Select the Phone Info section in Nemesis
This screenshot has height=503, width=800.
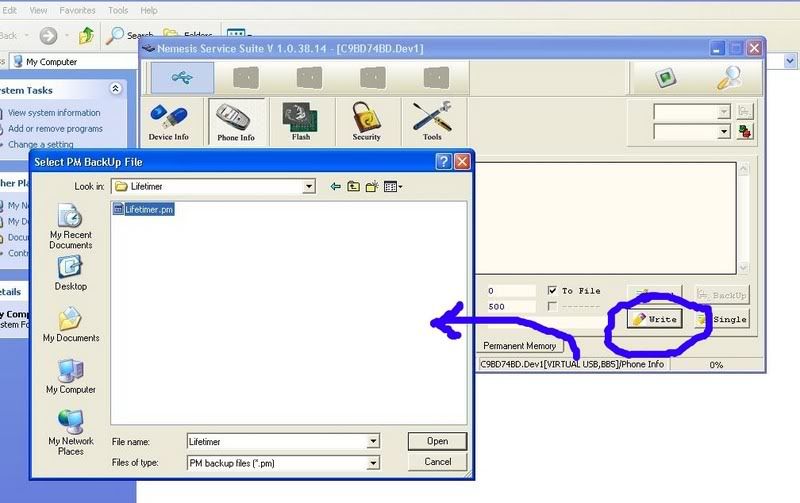236,122
